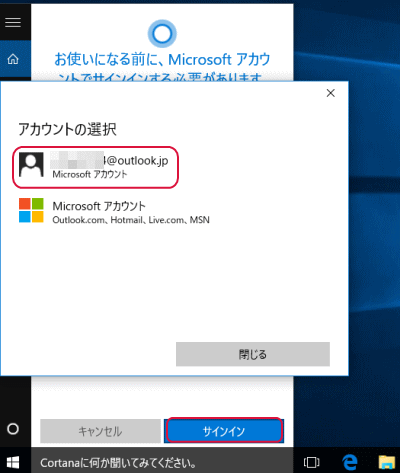Click the サインイン button
The width and height of the screenshot is (400, 473).
click(224, 431)
